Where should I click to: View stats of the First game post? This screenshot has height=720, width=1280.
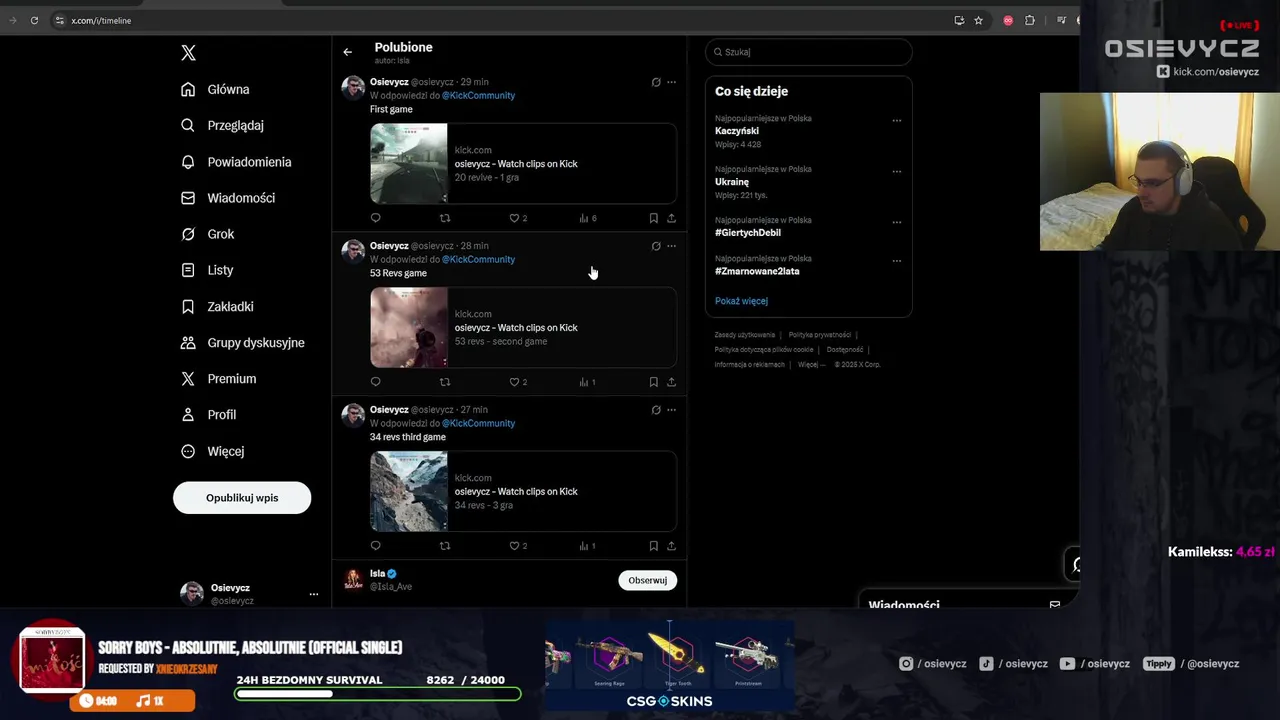tap(588, 218)
